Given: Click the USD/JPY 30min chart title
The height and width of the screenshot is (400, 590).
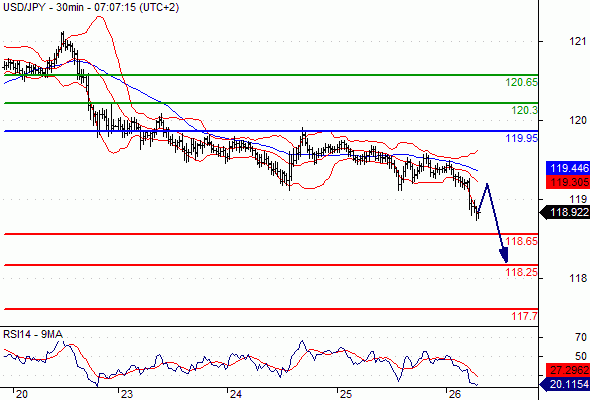Looking at the screenshot, I should 91,7.
